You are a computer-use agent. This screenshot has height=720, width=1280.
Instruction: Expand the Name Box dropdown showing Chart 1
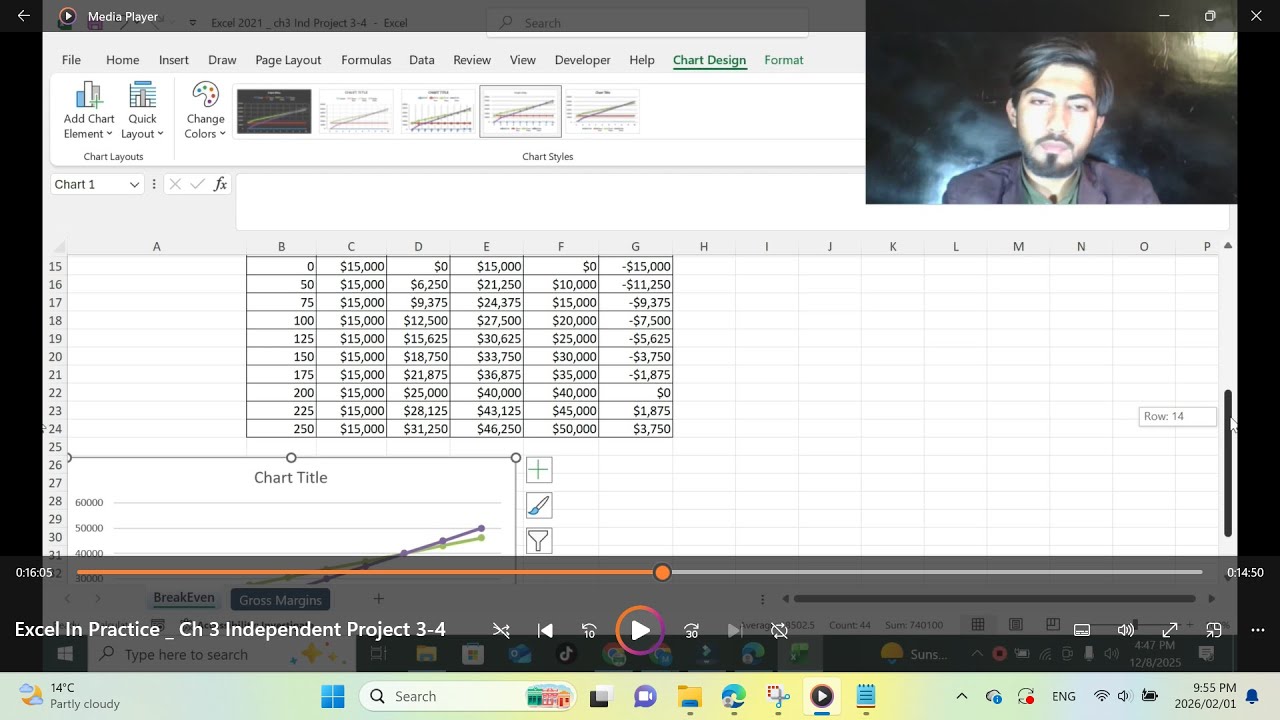point(134,185)
